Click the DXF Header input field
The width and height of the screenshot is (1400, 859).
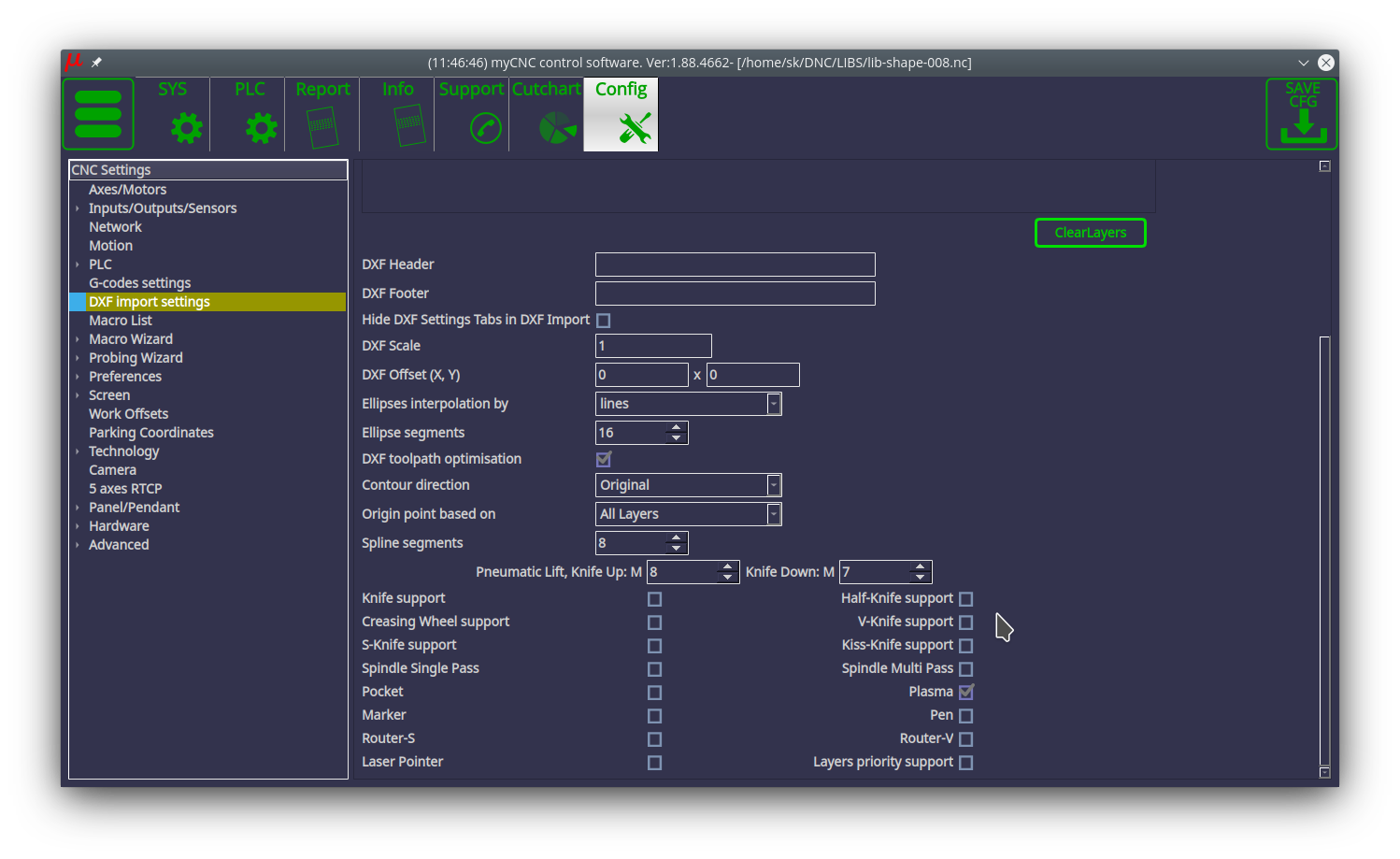click(735, 265)
